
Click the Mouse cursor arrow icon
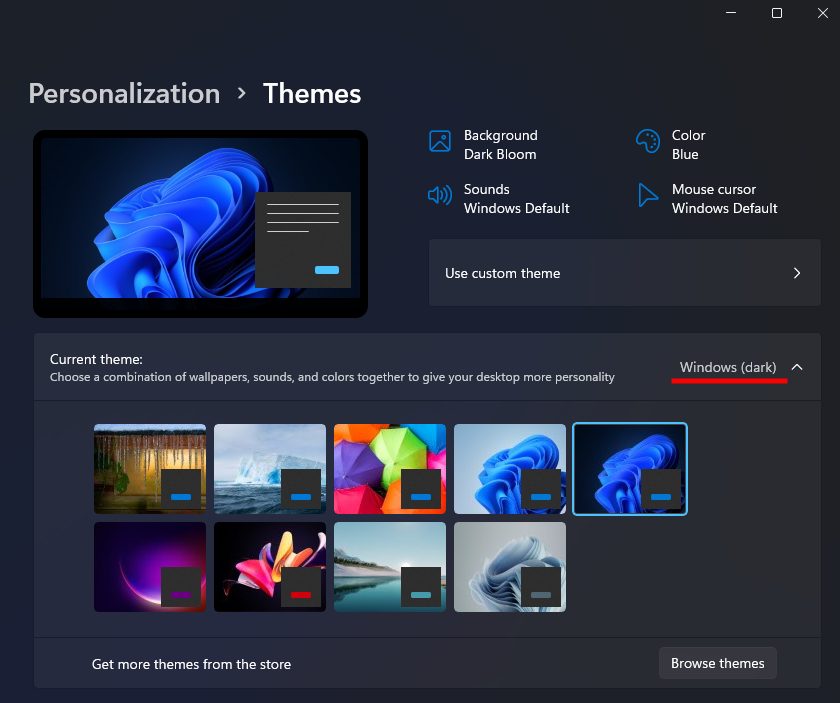pos(648,195)
